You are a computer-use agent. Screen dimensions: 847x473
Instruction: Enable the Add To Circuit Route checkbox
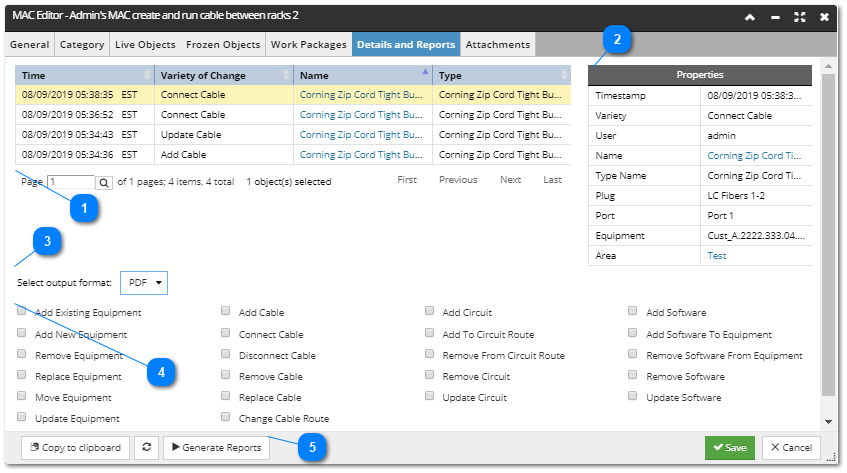click(x=429, y=333)
